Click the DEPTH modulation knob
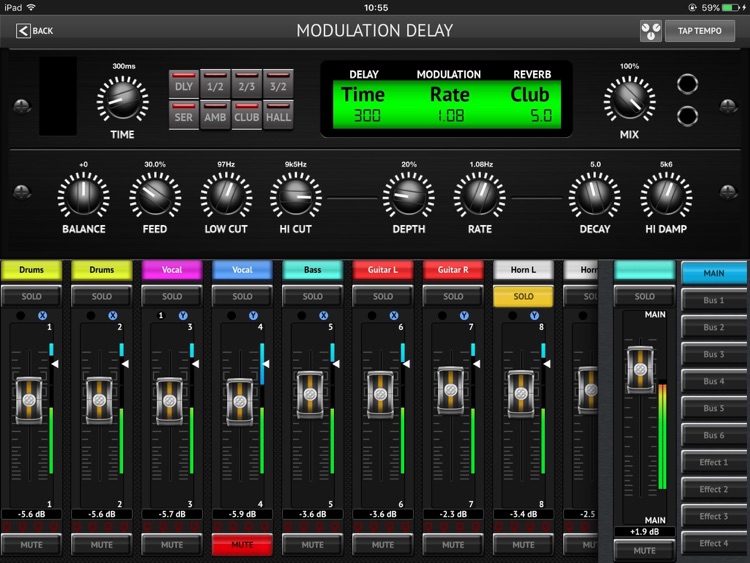The width and height of the screenshot is (750, 563). coord(408,195)
